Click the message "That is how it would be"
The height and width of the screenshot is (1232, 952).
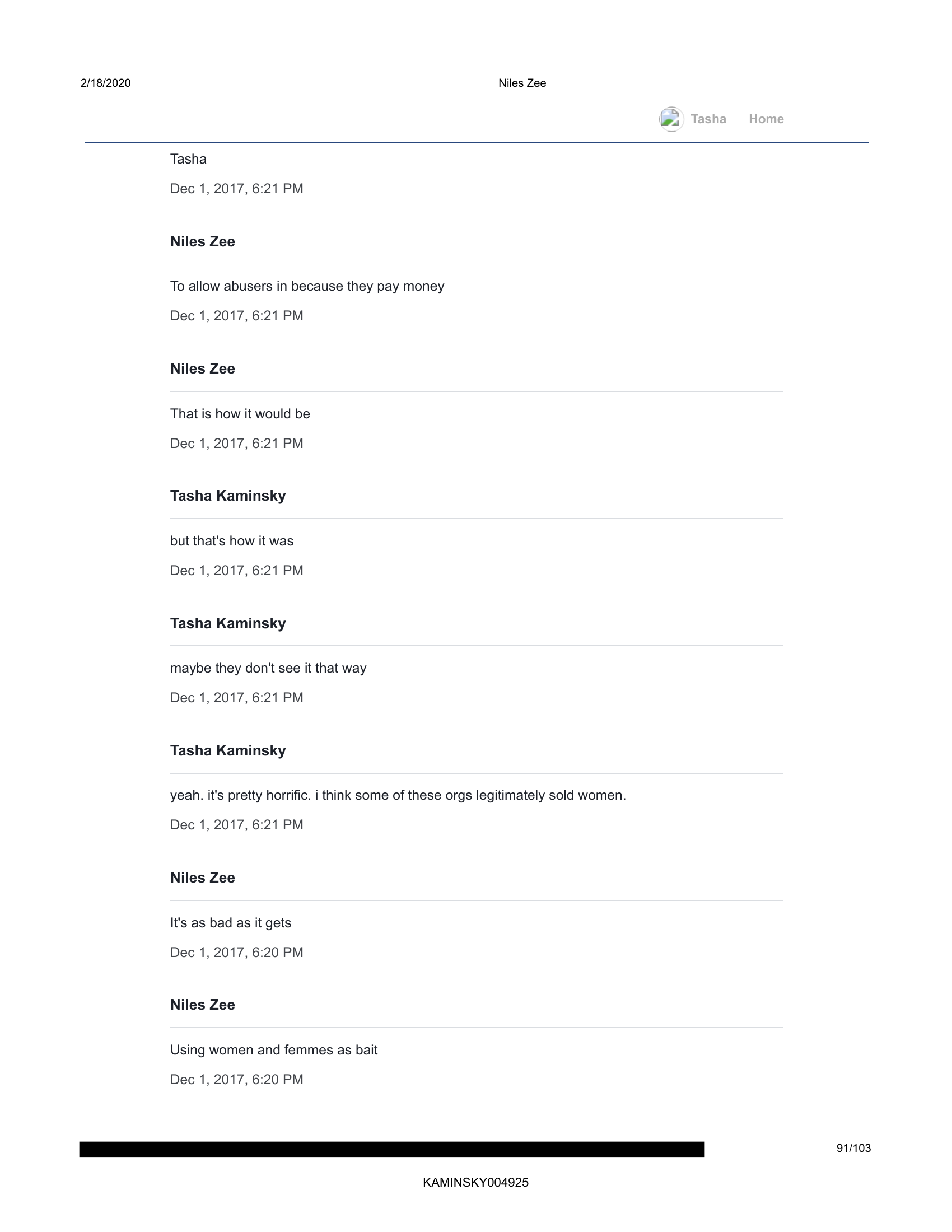[240, 413]
